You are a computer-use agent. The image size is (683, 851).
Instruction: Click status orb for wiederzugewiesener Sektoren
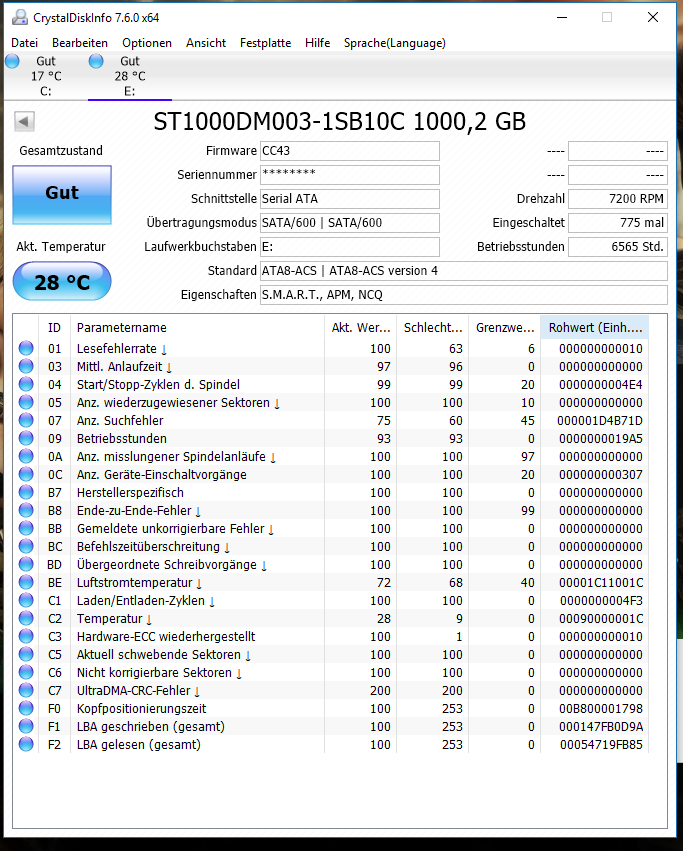click(26, 402)
